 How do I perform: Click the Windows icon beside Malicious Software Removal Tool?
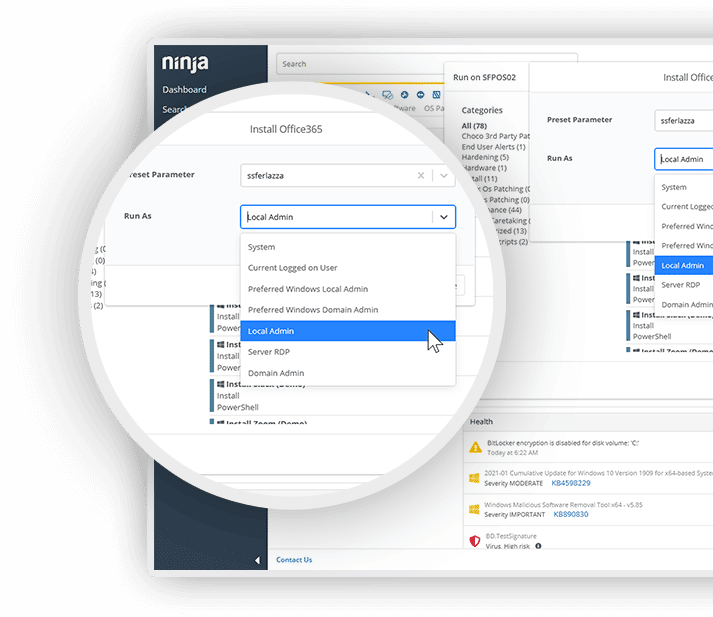pos(474,509)
